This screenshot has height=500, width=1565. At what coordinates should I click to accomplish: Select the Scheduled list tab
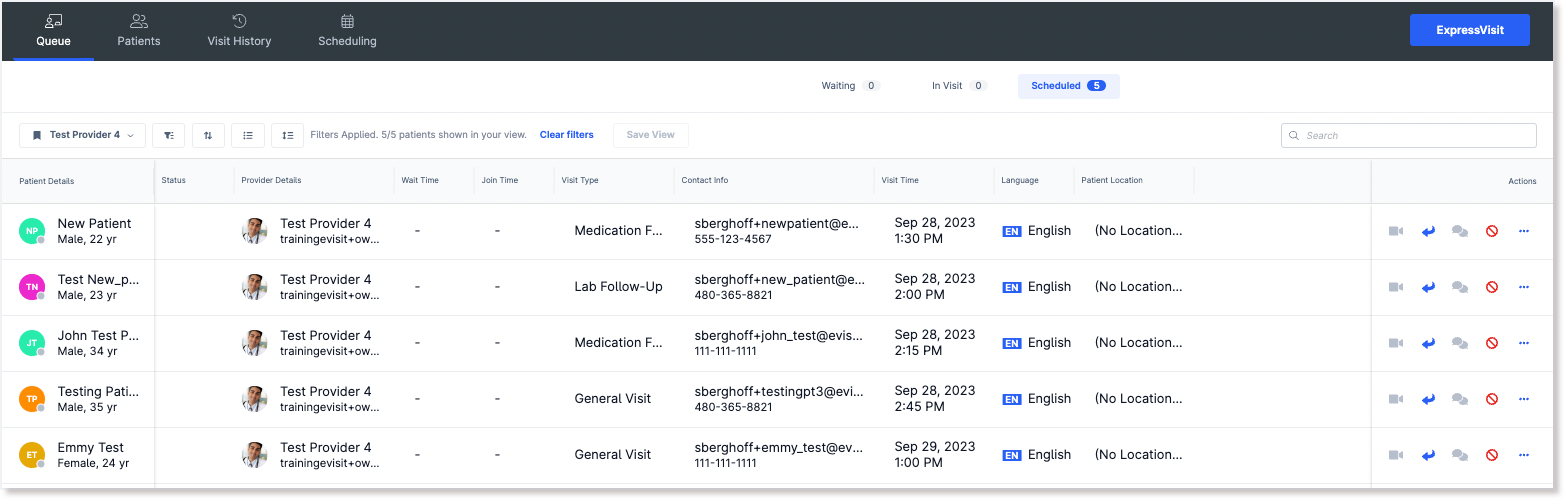(x=1068, y=86)
